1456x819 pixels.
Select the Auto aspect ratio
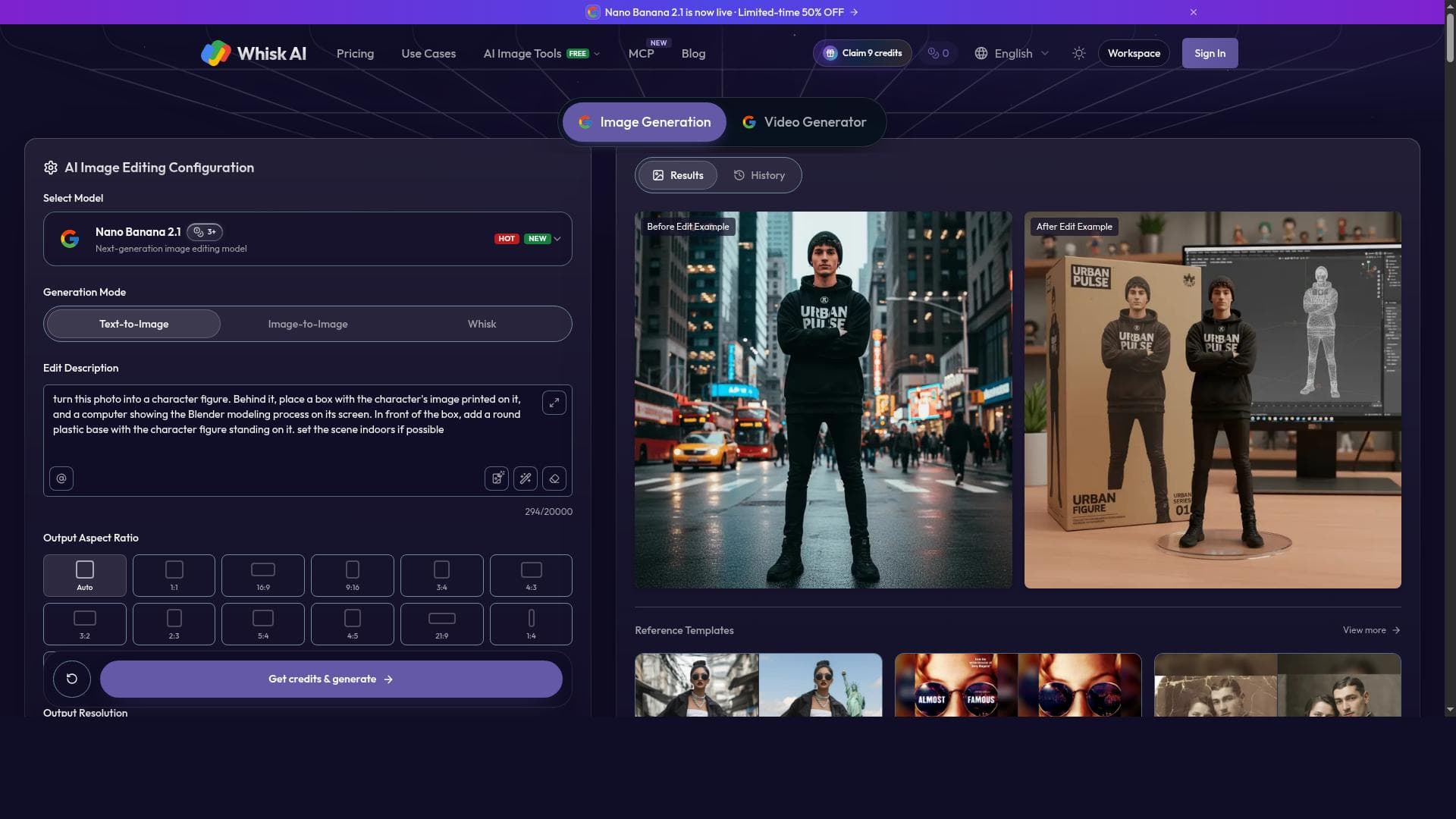click(x=85, y=576)
